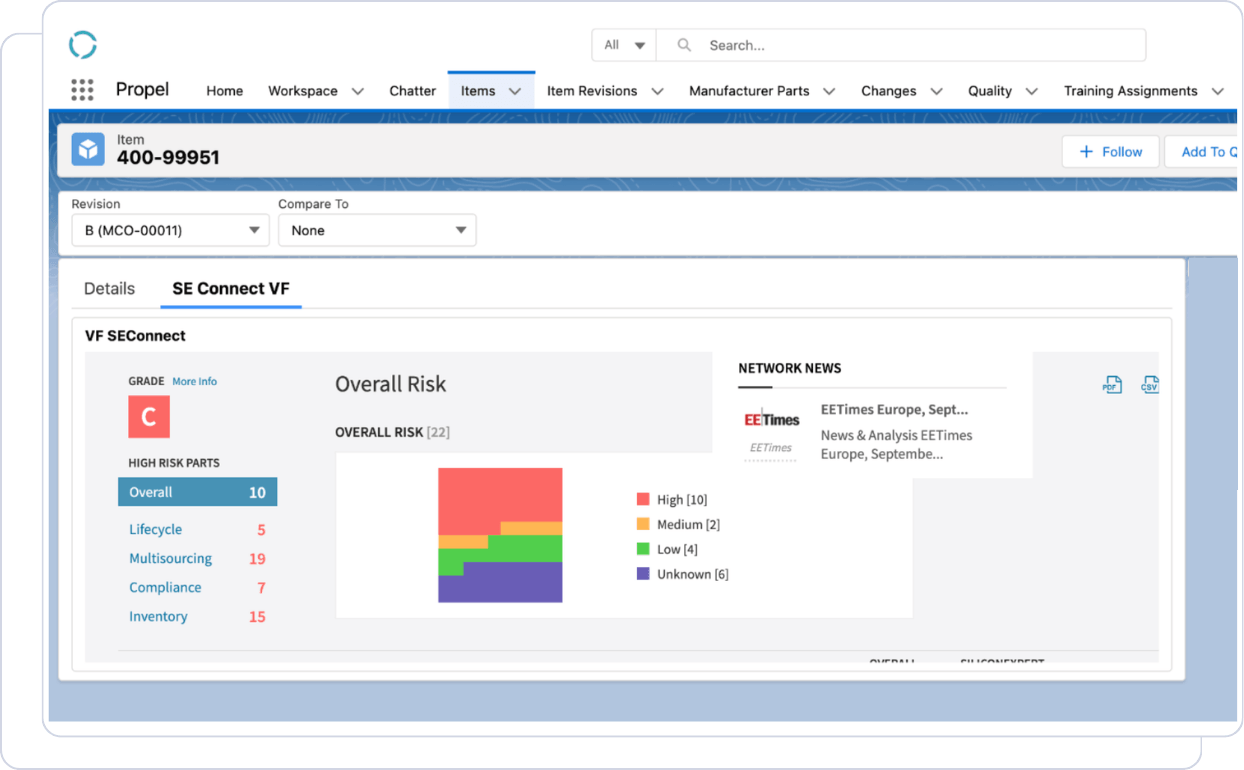The width and height of the screenshot is (1244, 770).
Task: Expand the Workspace menu chevron
Action: (358, 91)
